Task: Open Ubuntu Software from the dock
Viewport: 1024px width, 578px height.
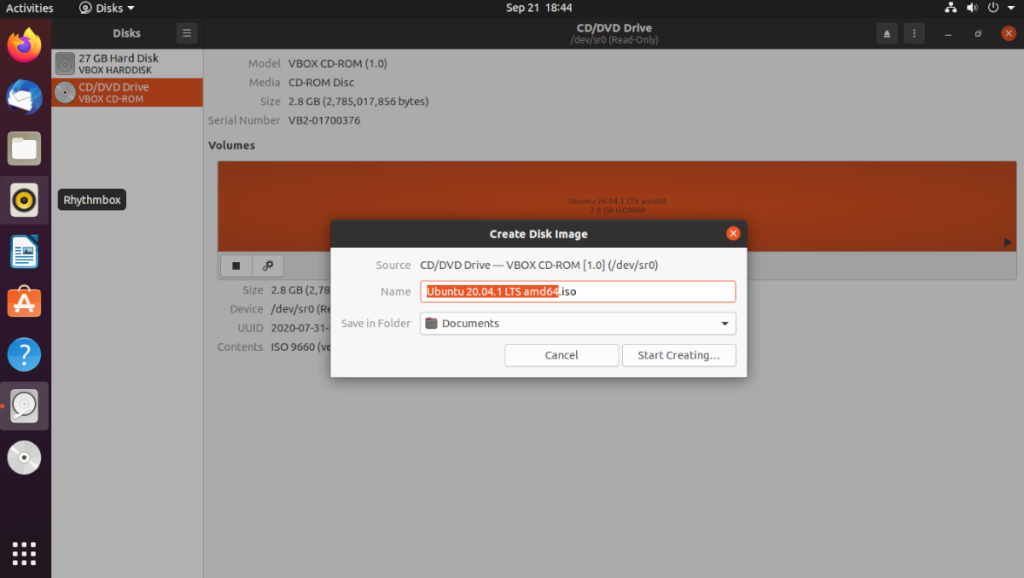Action: click(23, 302)
